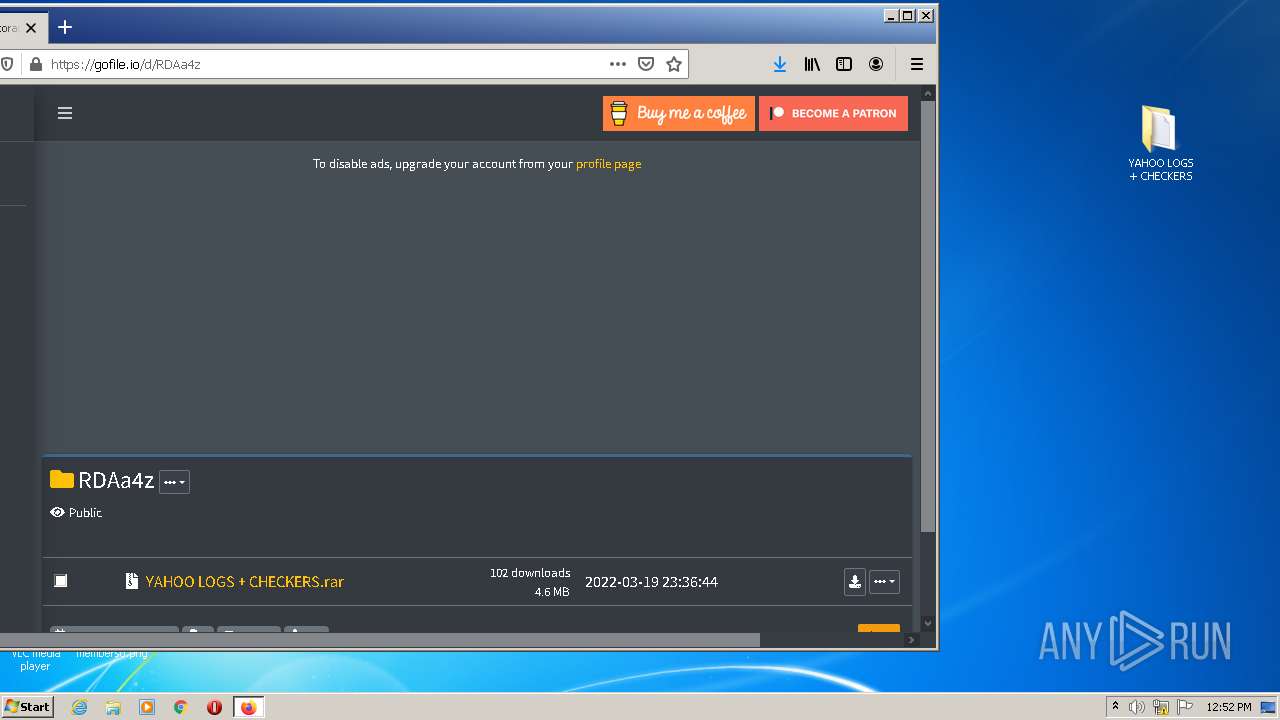Click the URL address bar
The width and height of the screenshot is (1280, 720).
tap(325, 64)
